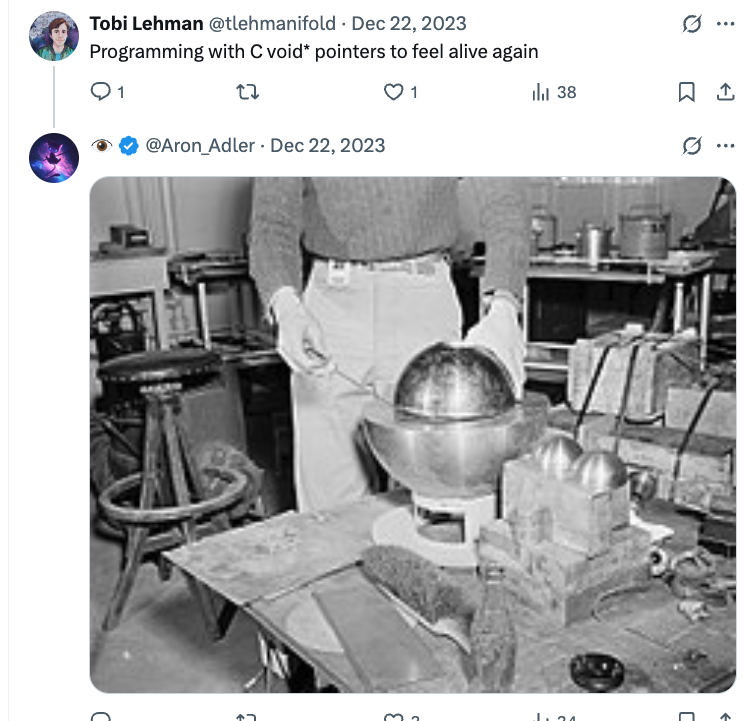Image resolution: width=745 pixels, height=721 pixels.
Task: Reply to Tobi Lehman's tweet
Action: click(x=101, y=92)
